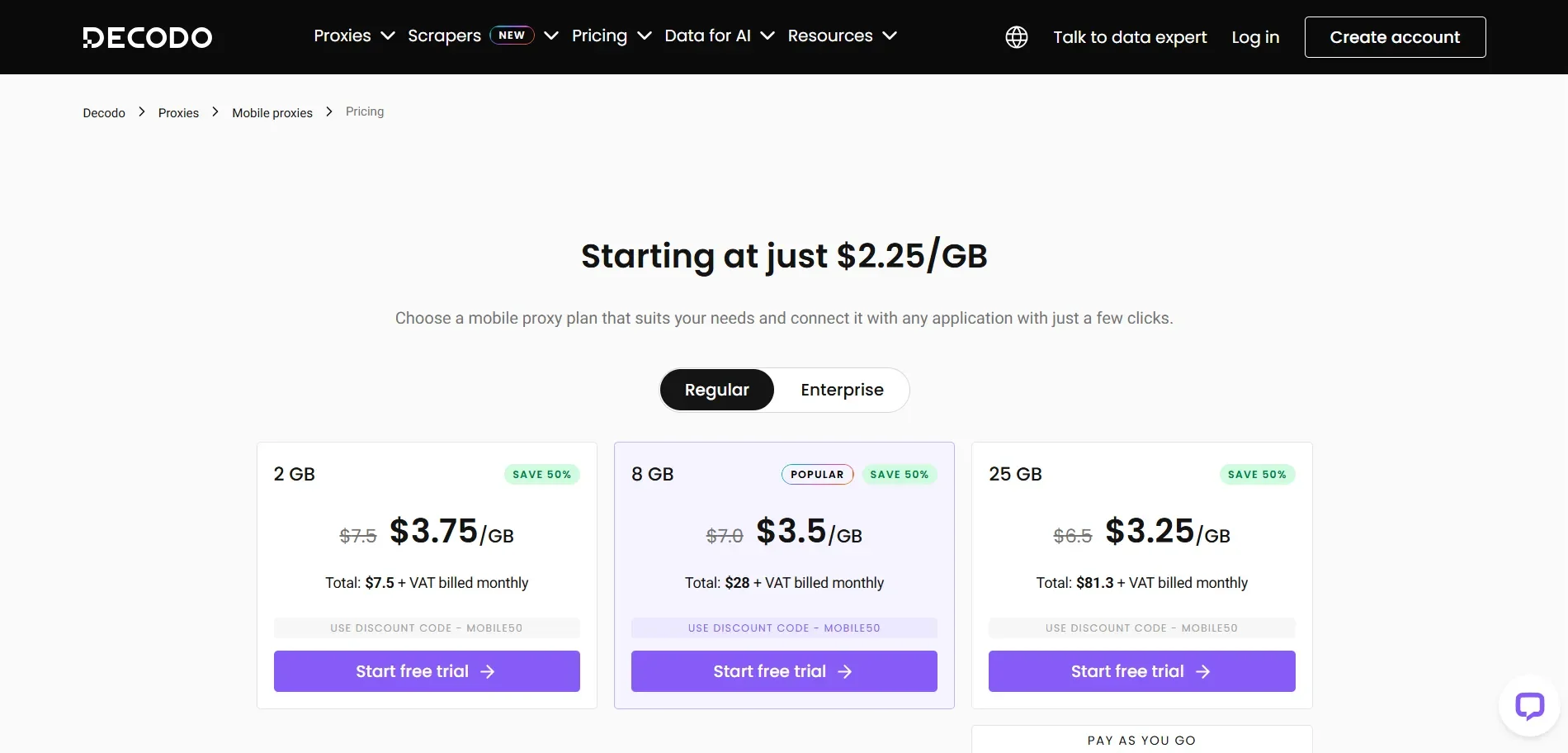Viewport: 1568px width, 753px height.
Task: Start free trial for 8 GB plan
Action: pos(783,671)
